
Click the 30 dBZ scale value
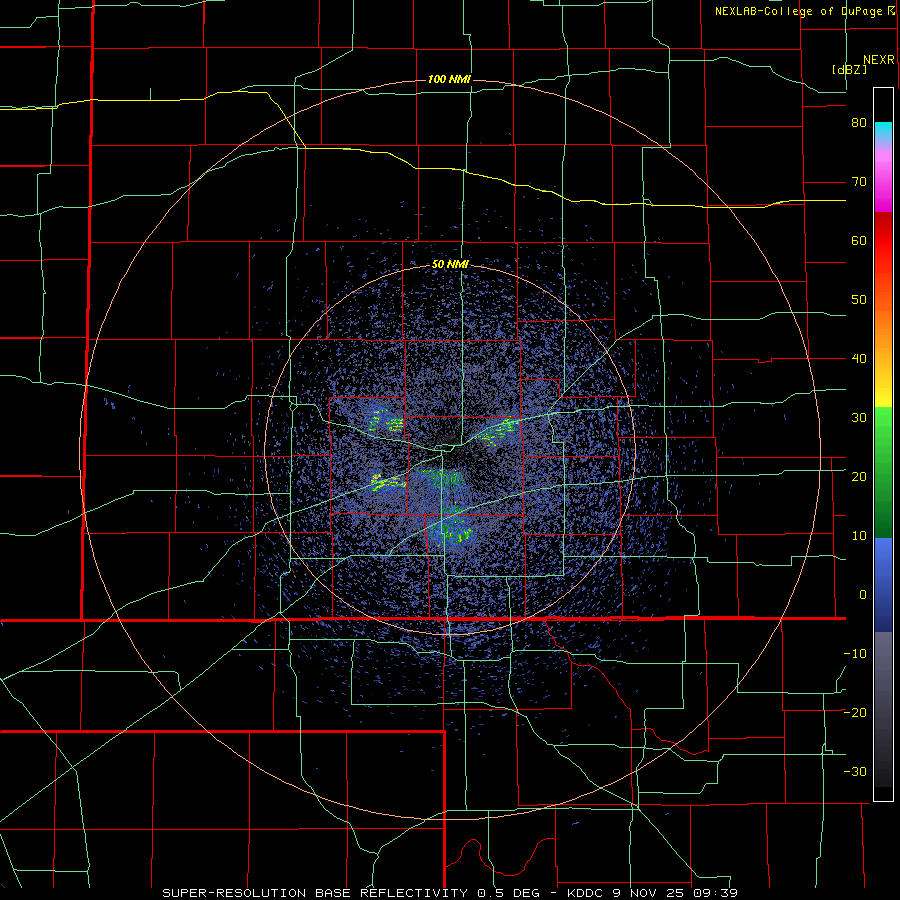pos(859,418)
